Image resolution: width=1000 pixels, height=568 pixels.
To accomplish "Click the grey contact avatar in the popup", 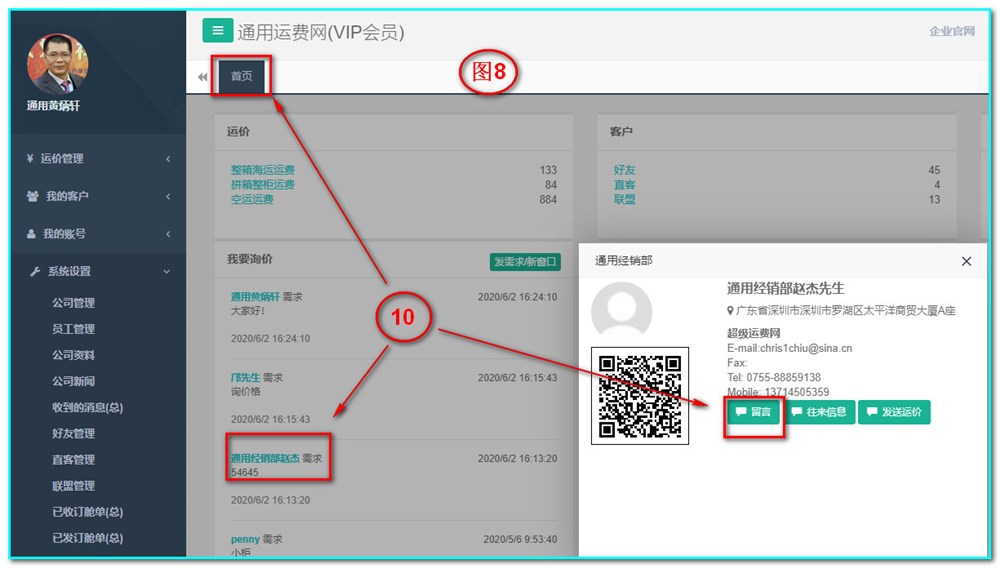I will click(622, 311).
